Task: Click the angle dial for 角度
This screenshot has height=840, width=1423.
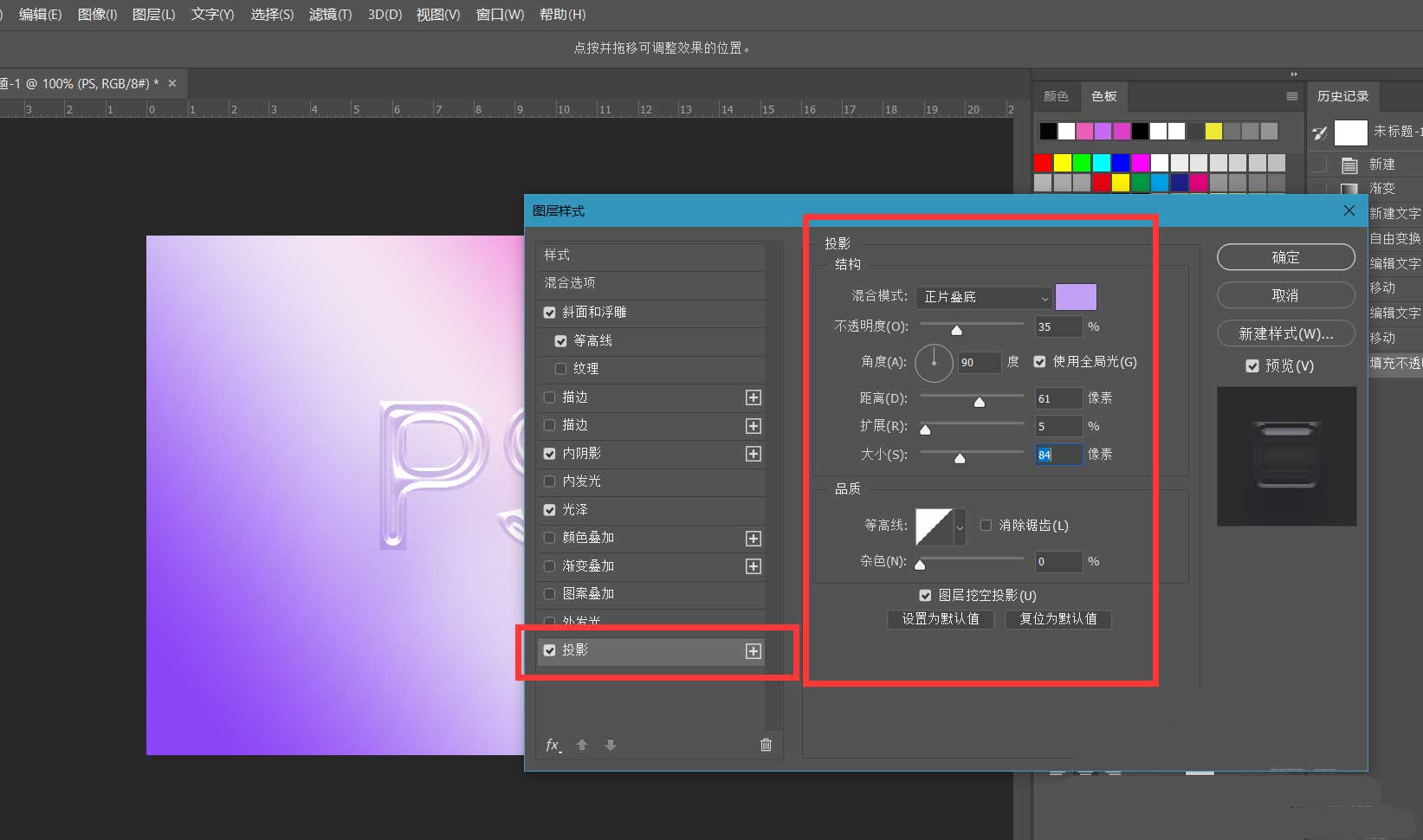Action: click(934, 363)
